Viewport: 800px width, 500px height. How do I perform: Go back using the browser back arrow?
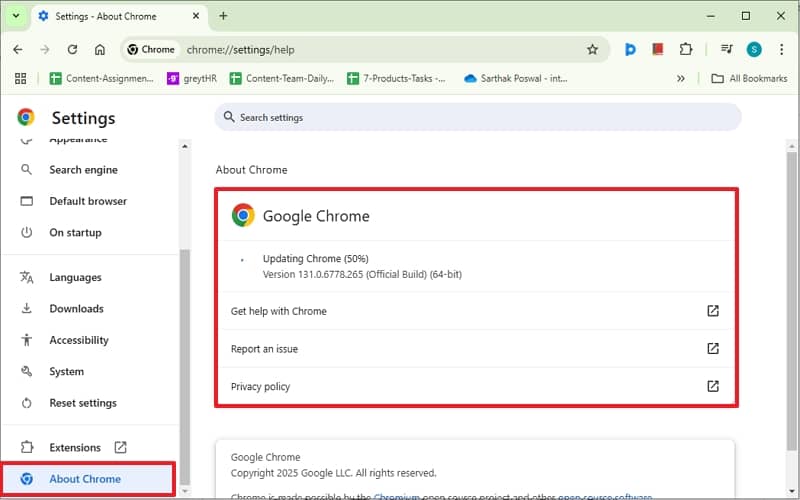pyautogui.click(x=18, y=49)
